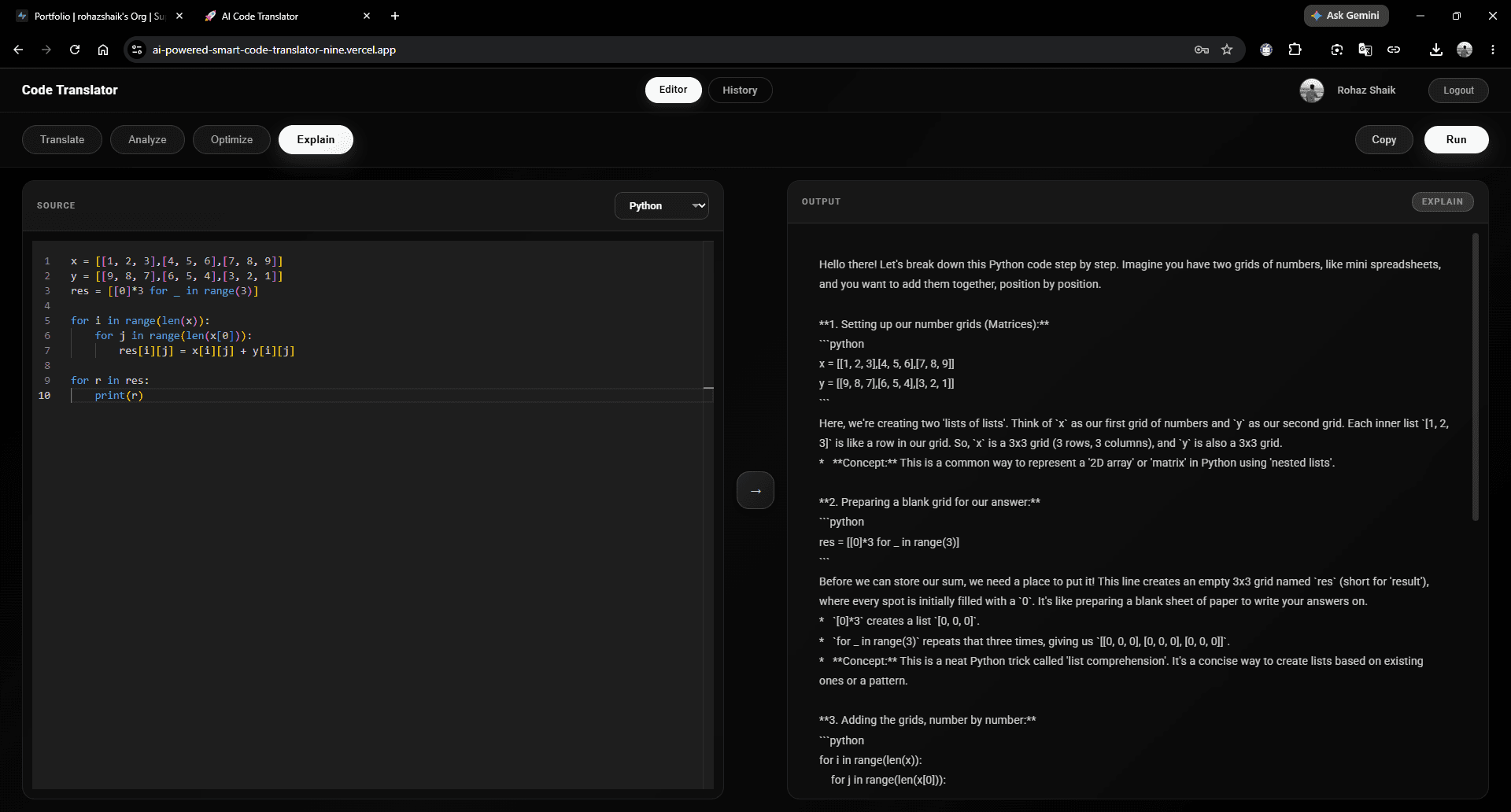Click heading '2. Preparing a blank grid'
The height and width of the screenshot is (812, 1511).
tap(929, 502)
